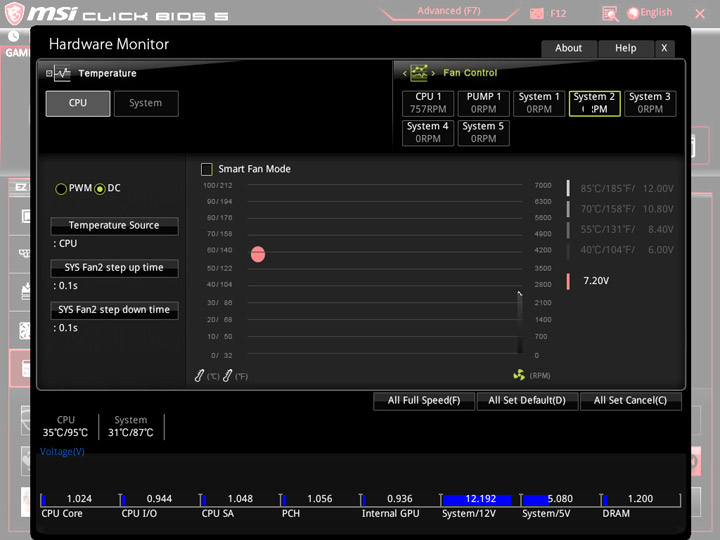720x540 pixels.
Task: Click the left arrow beside Fan Control
Action: [x=405, y=73]
